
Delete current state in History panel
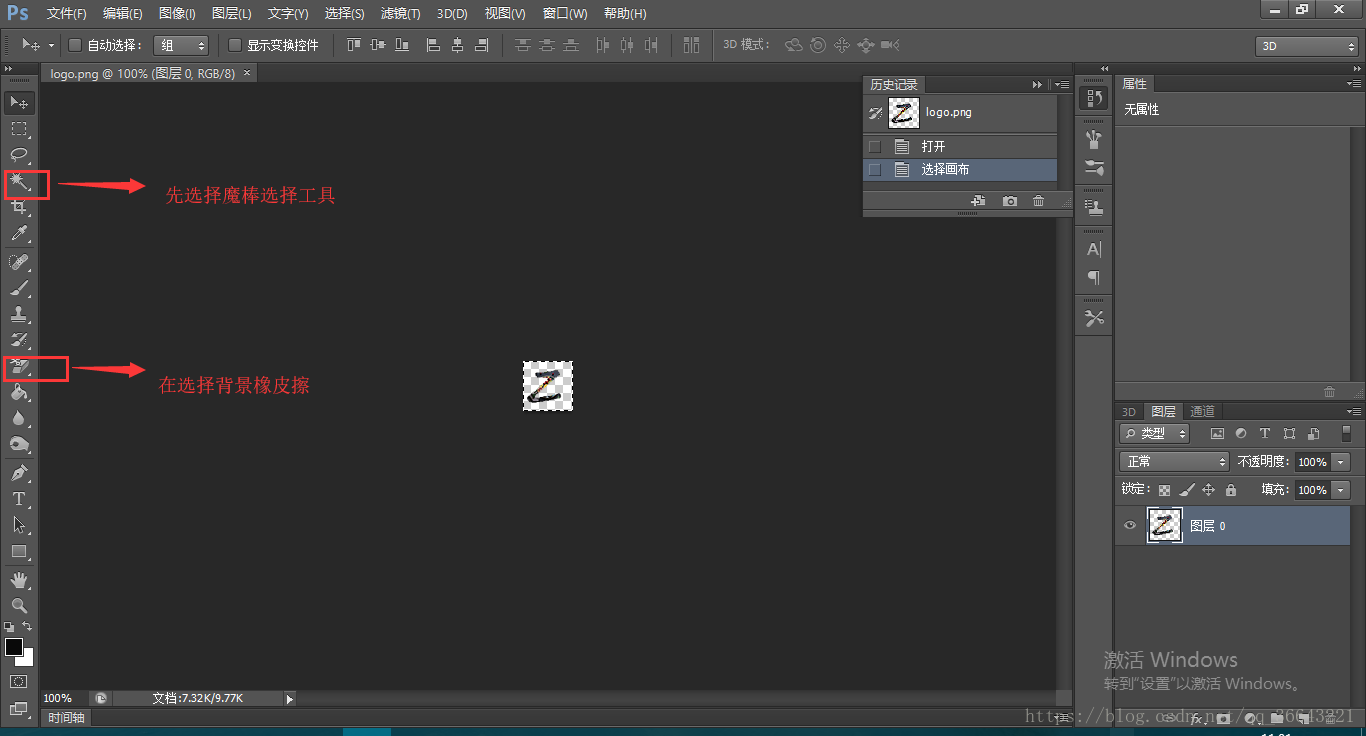[x=1039, y=201]
